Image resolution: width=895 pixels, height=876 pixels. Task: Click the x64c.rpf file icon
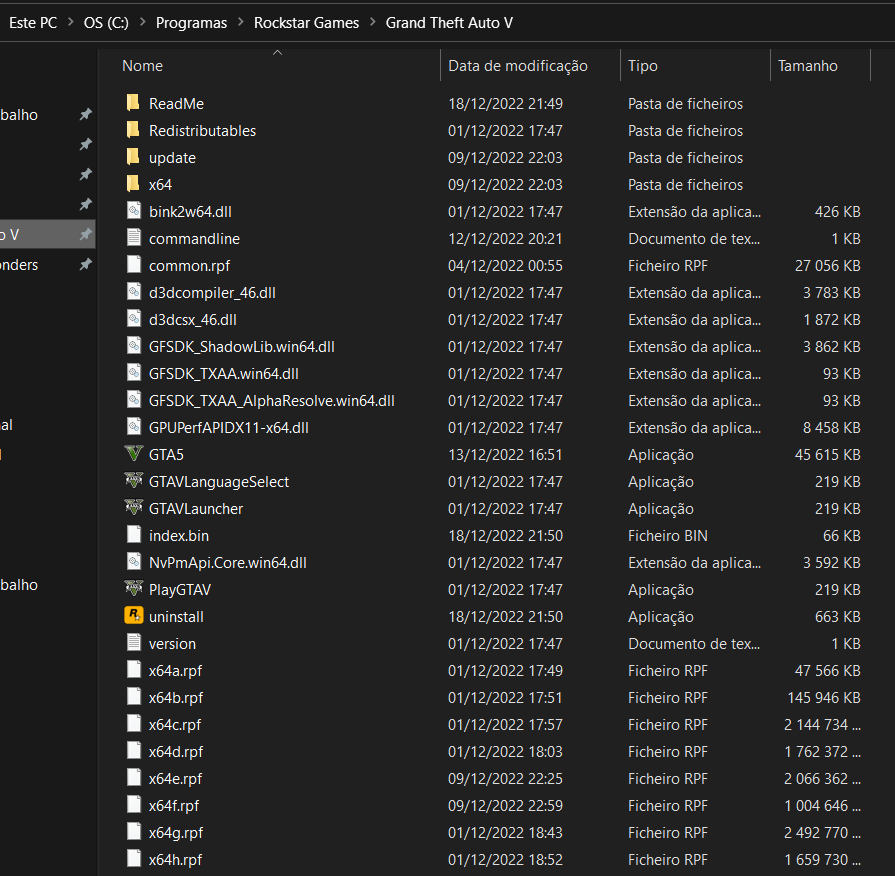[134, 724]
